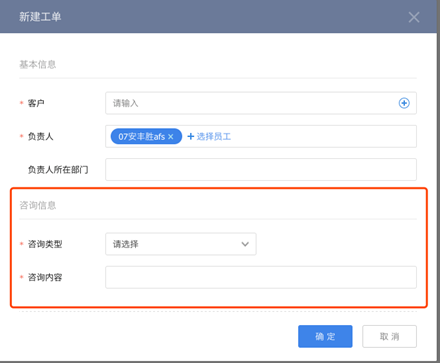Select the 咨询信息 section heading
440x363 pixels.
click(x=37, y=205)
